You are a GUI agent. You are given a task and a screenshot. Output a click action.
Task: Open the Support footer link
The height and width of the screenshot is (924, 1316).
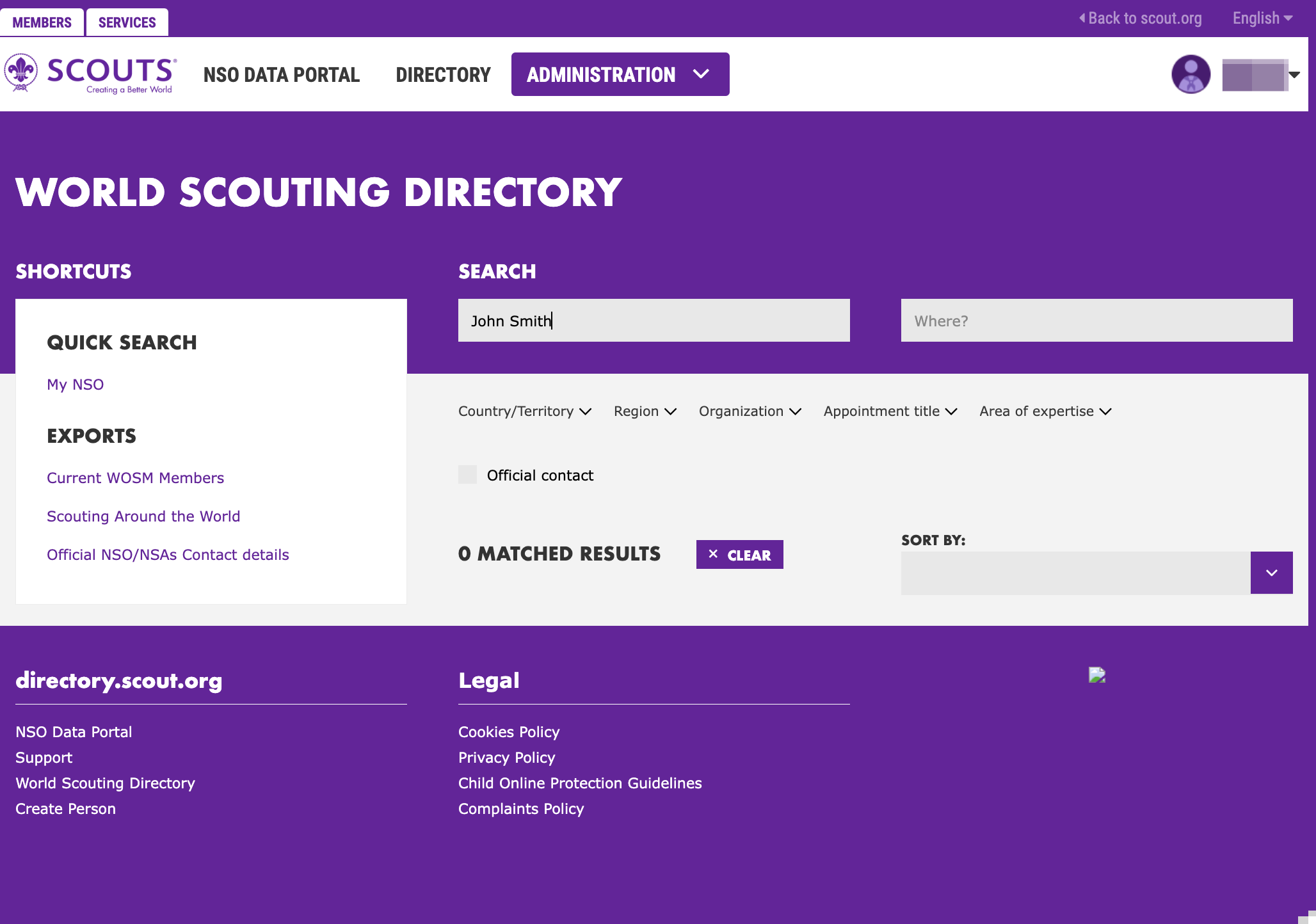[x=44, y=758]
